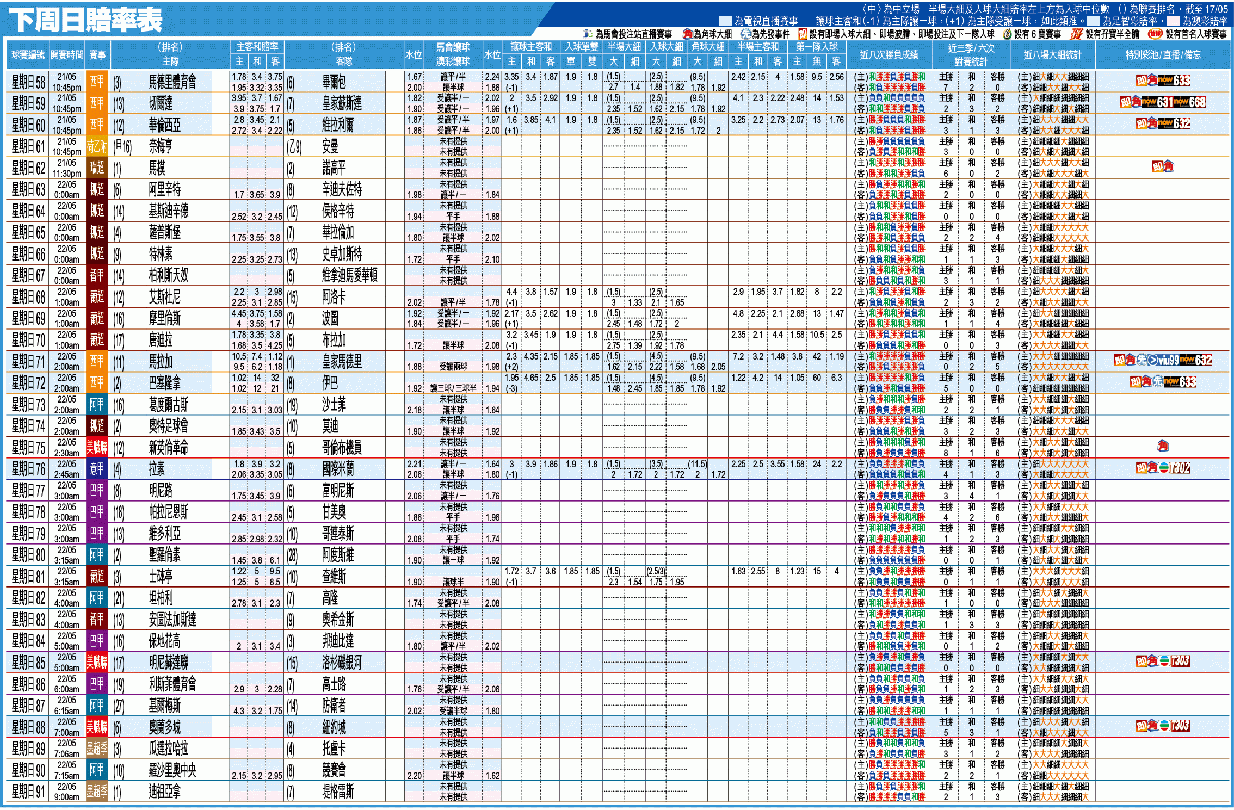1234x810 pixels.
Task: Click the broadcast channel icons in row 星期日59
Action: [x=1162, y=102]
